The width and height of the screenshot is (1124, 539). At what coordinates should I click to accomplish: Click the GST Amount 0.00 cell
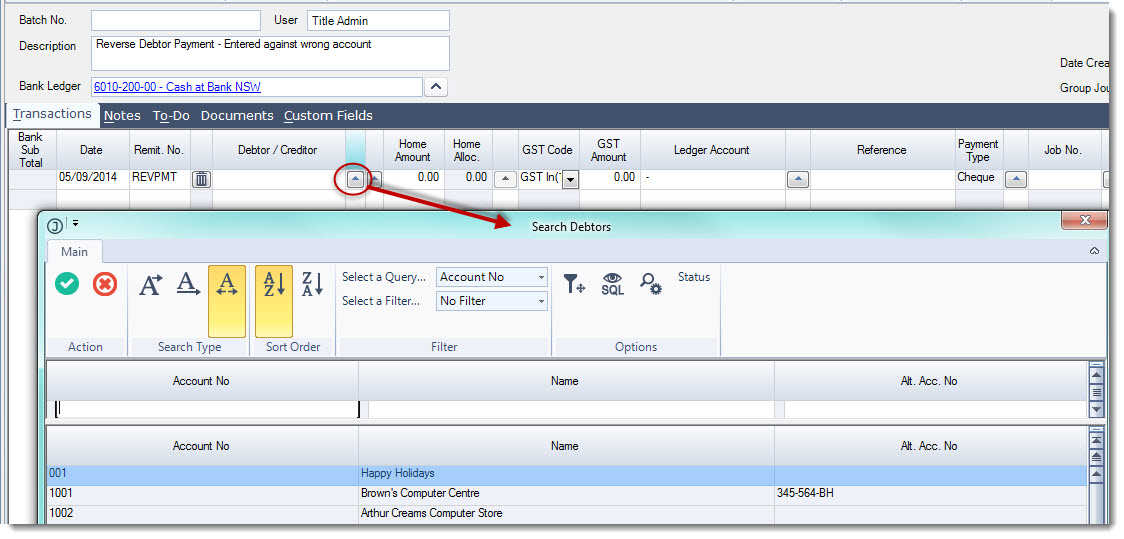[x=610, y=178]
